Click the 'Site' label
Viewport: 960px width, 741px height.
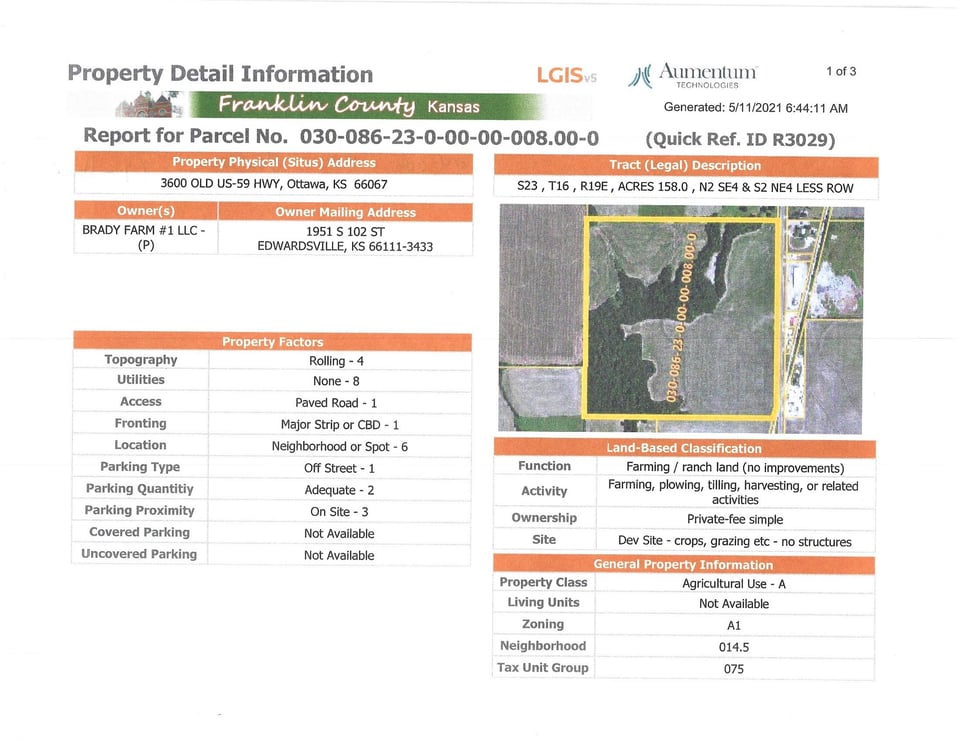(x=544, y=540)
